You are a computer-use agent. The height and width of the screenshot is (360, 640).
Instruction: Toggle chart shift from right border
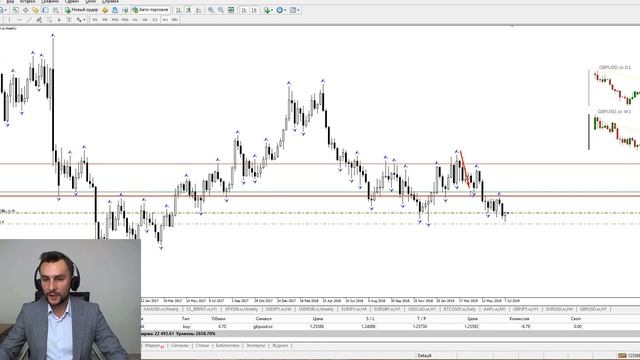(254, 10)
